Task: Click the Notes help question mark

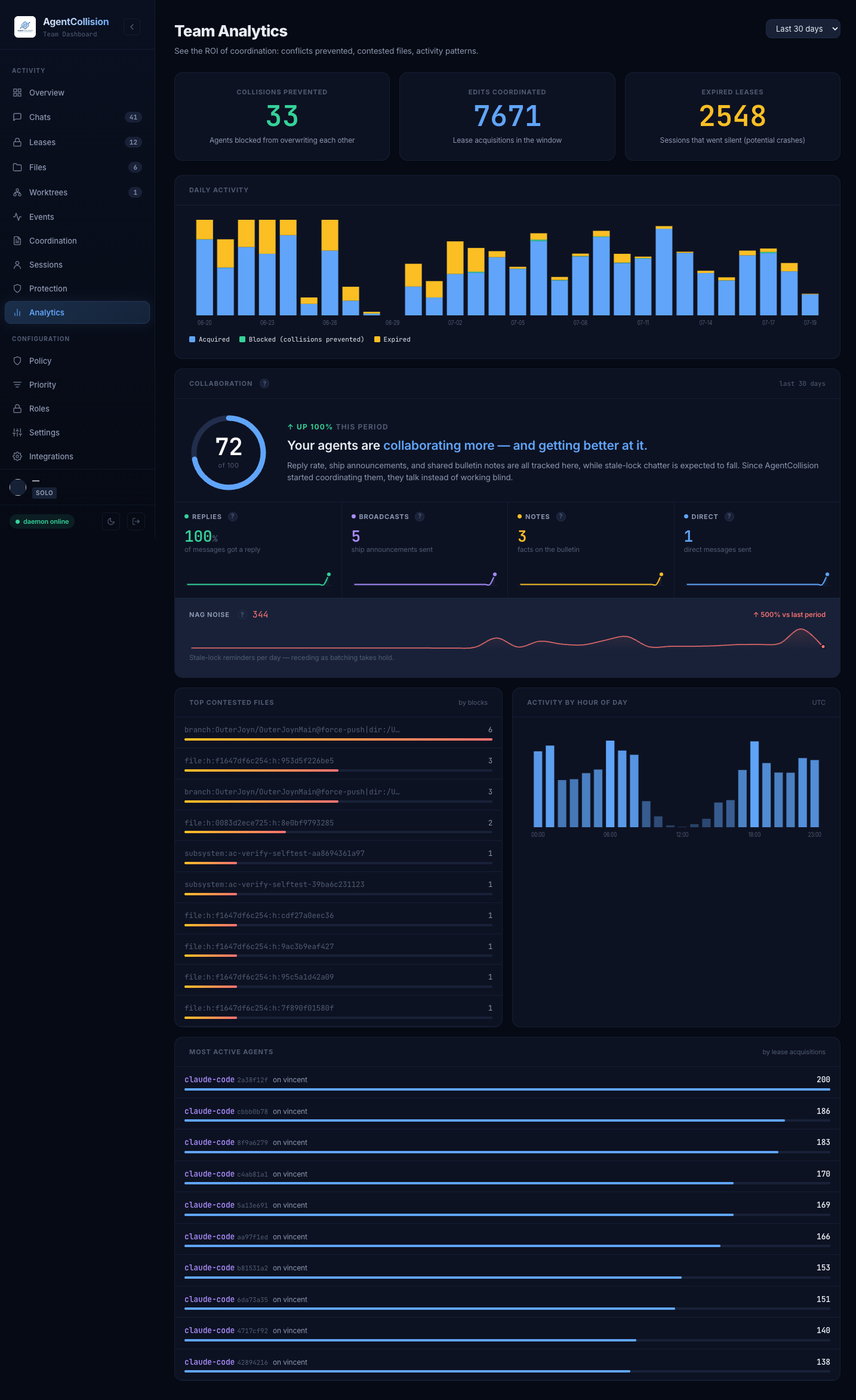Action: (x=561, y=517)
